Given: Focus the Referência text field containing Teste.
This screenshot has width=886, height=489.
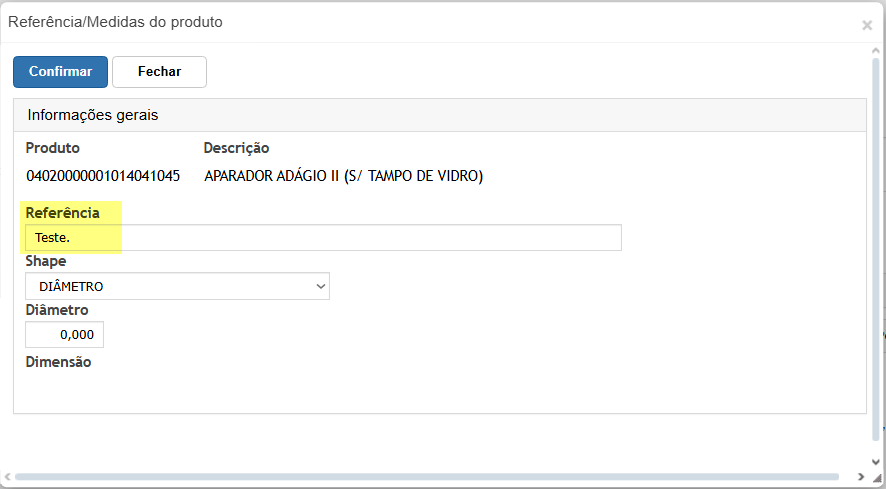Looking at the screenshot, I should point(322,238).
